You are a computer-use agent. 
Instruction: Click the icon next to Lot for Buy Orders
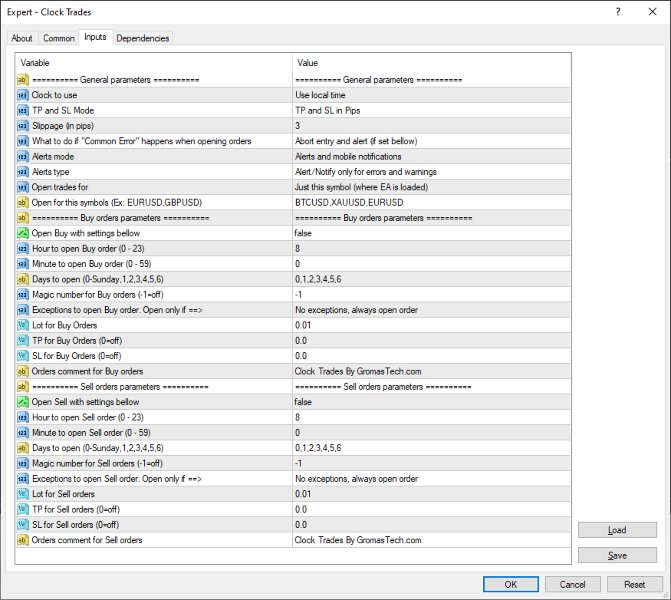(23, 325)
